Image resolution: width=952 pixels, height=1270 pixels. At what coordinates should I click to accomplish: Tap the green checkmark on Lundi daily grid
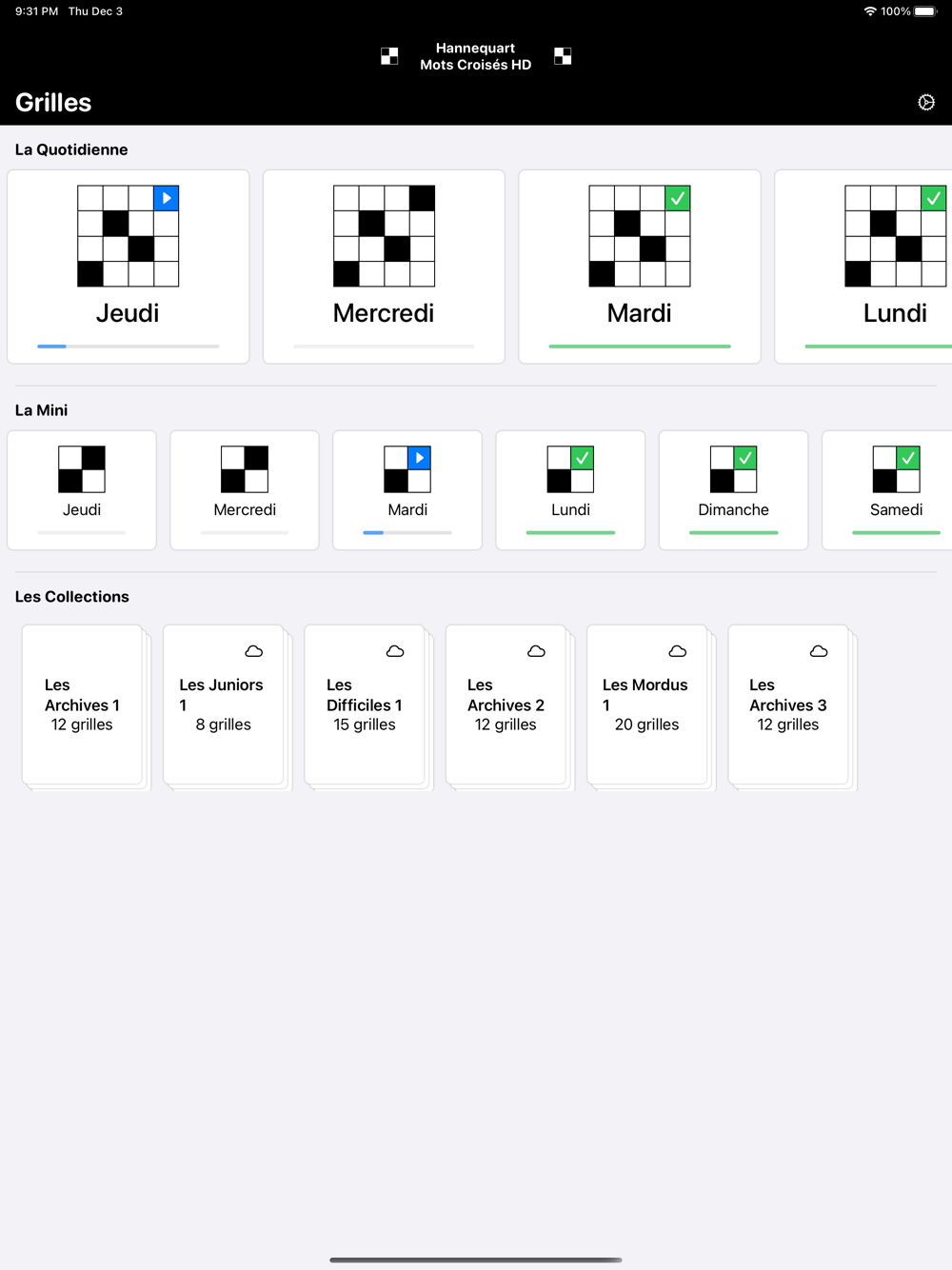click(934, 198)
